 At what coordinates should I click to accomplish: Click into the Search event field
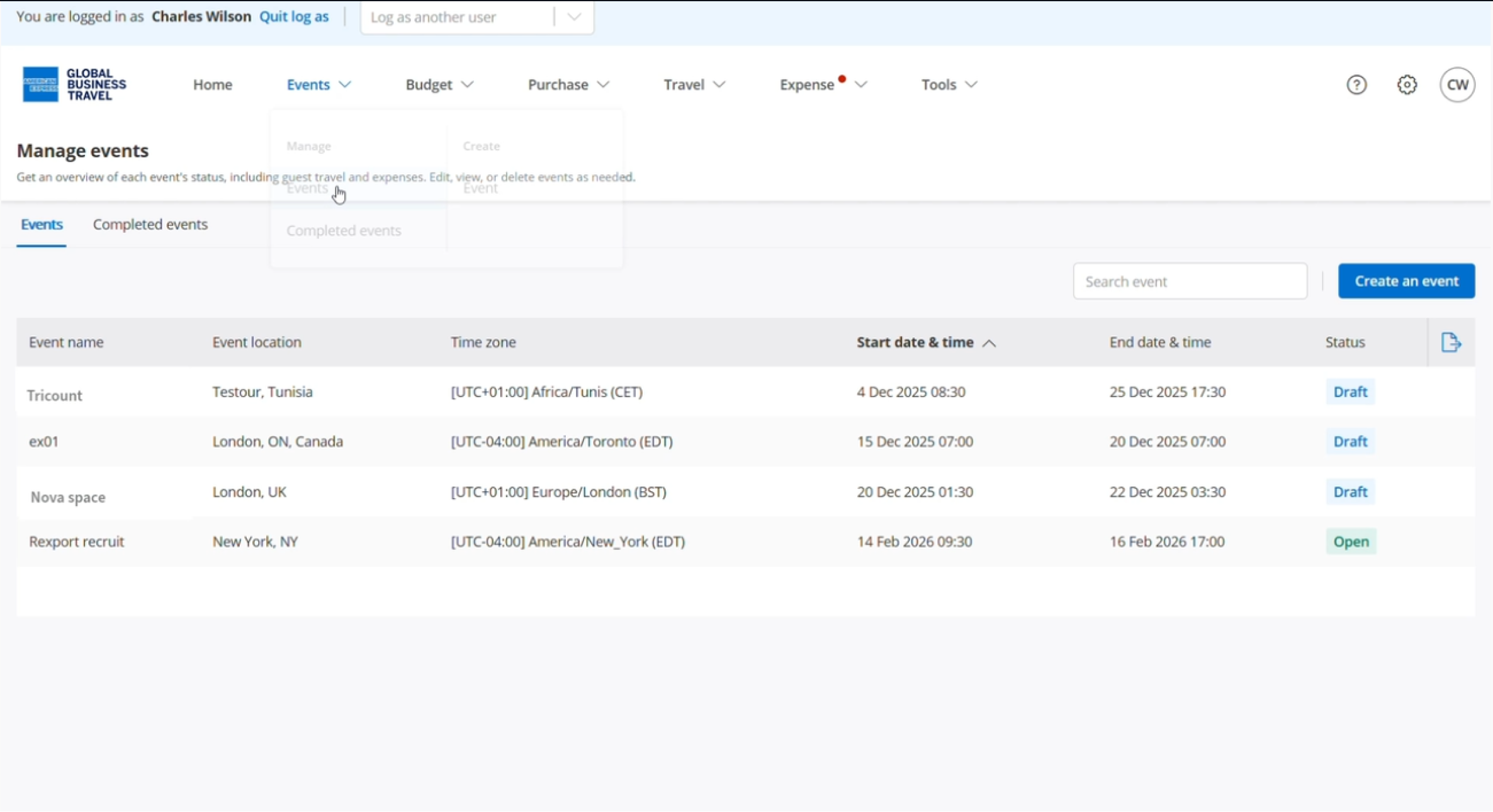1190,281
